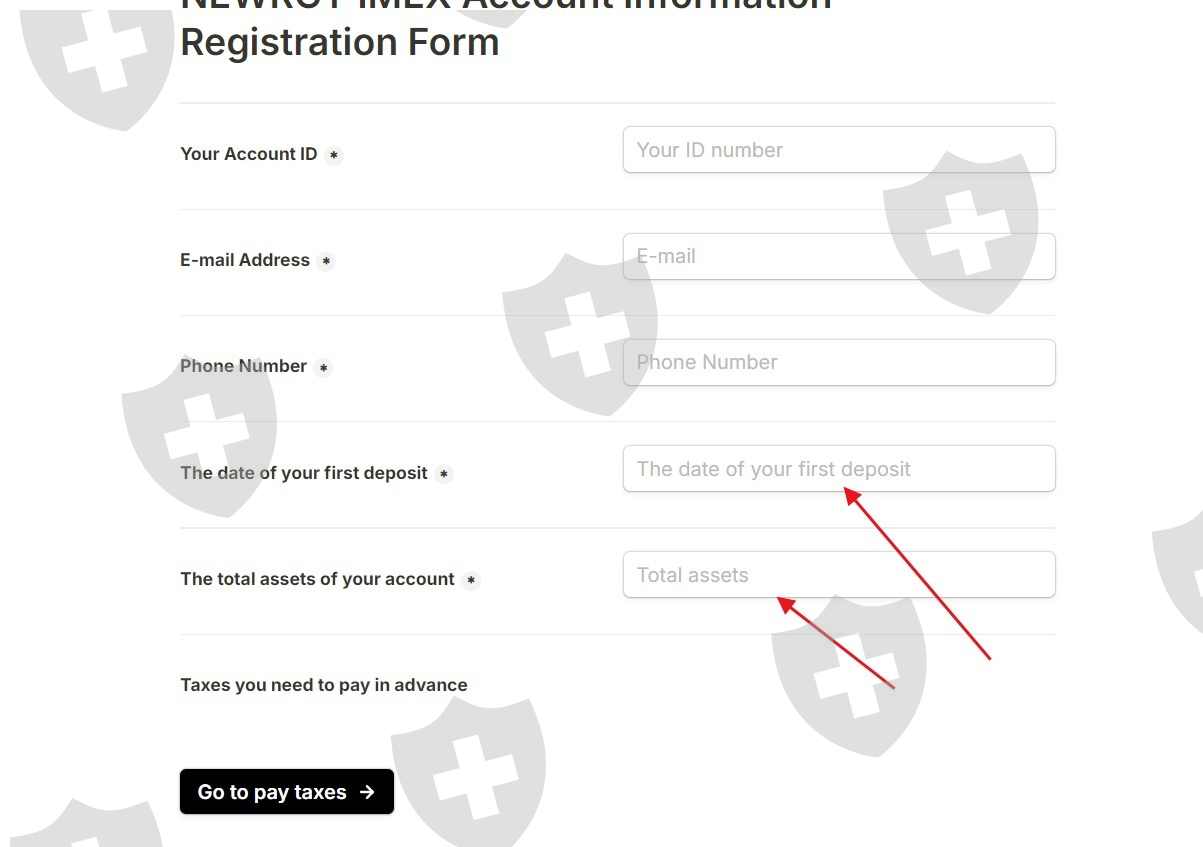Image resolution: width=1203 pixels, height=847 pixels.
Task: Focus the Total assets input field
Action: pos(838,575)
